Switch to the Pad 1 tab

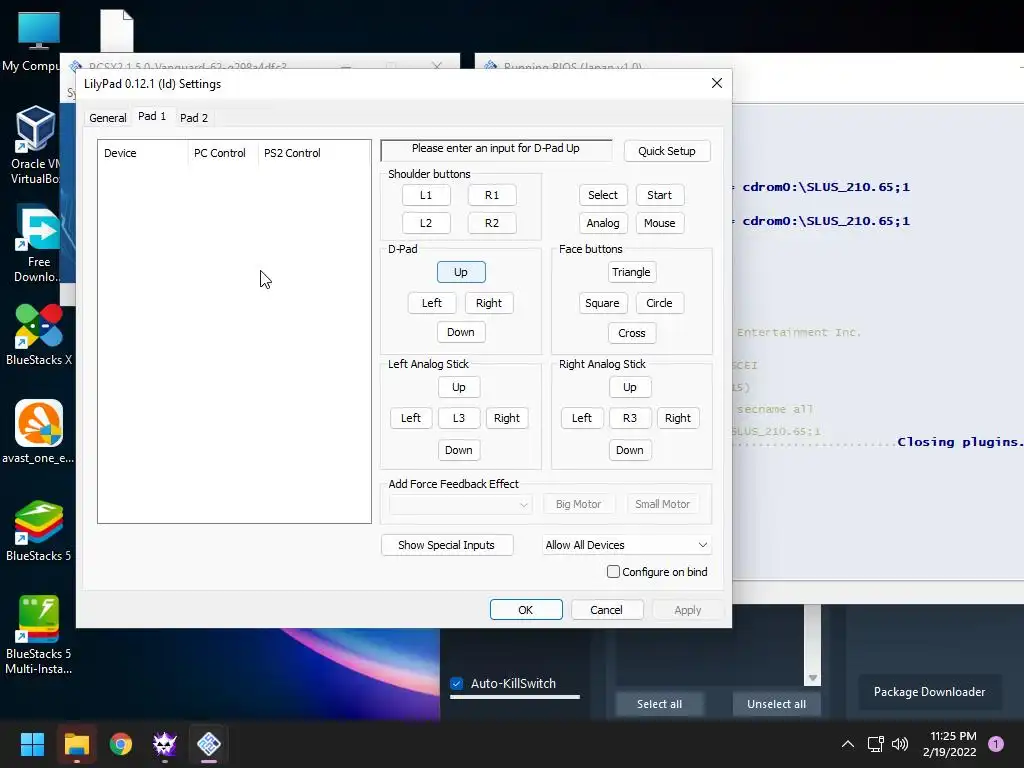(152, 116)
